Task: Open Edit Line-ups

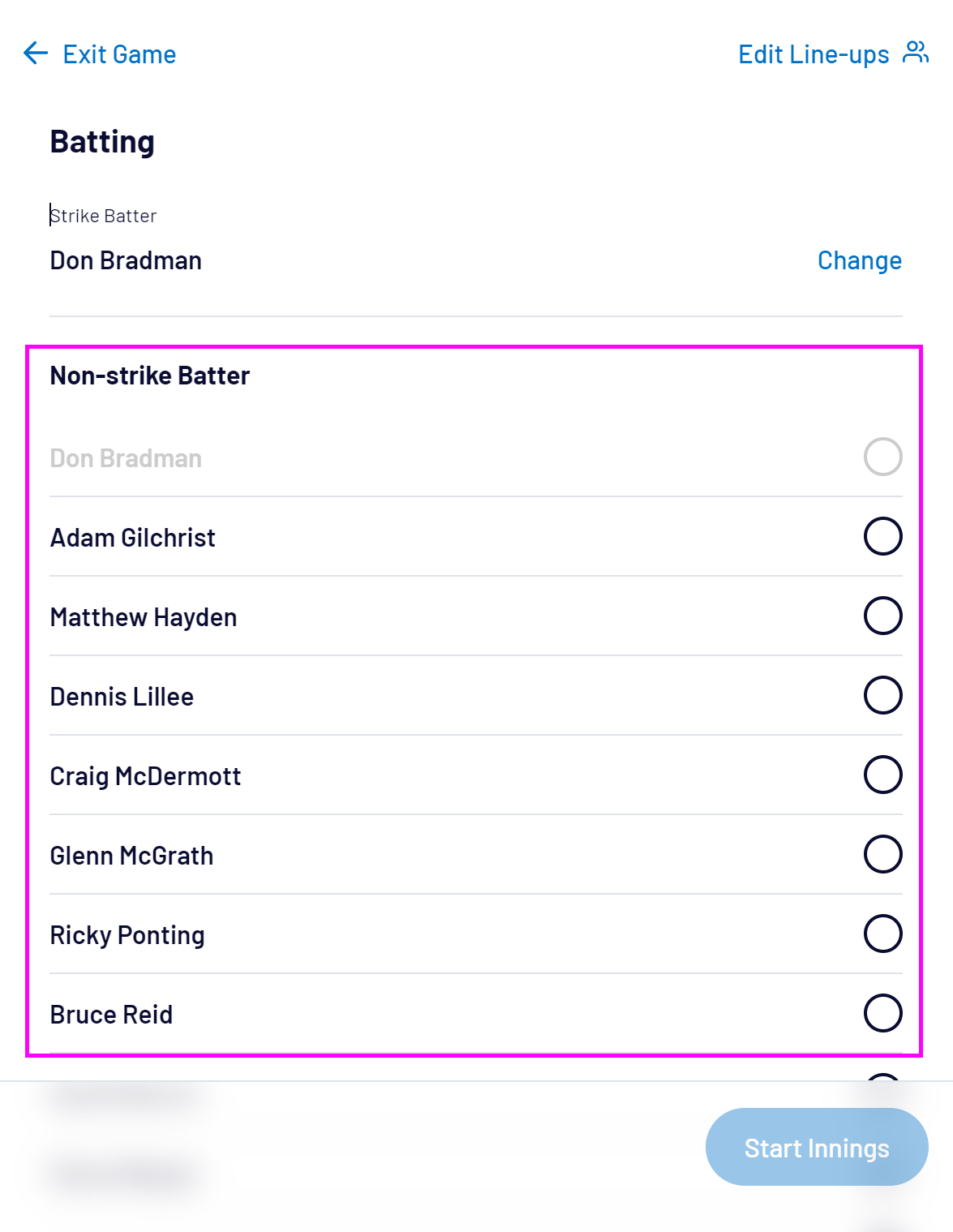Action: click(813, 54)
